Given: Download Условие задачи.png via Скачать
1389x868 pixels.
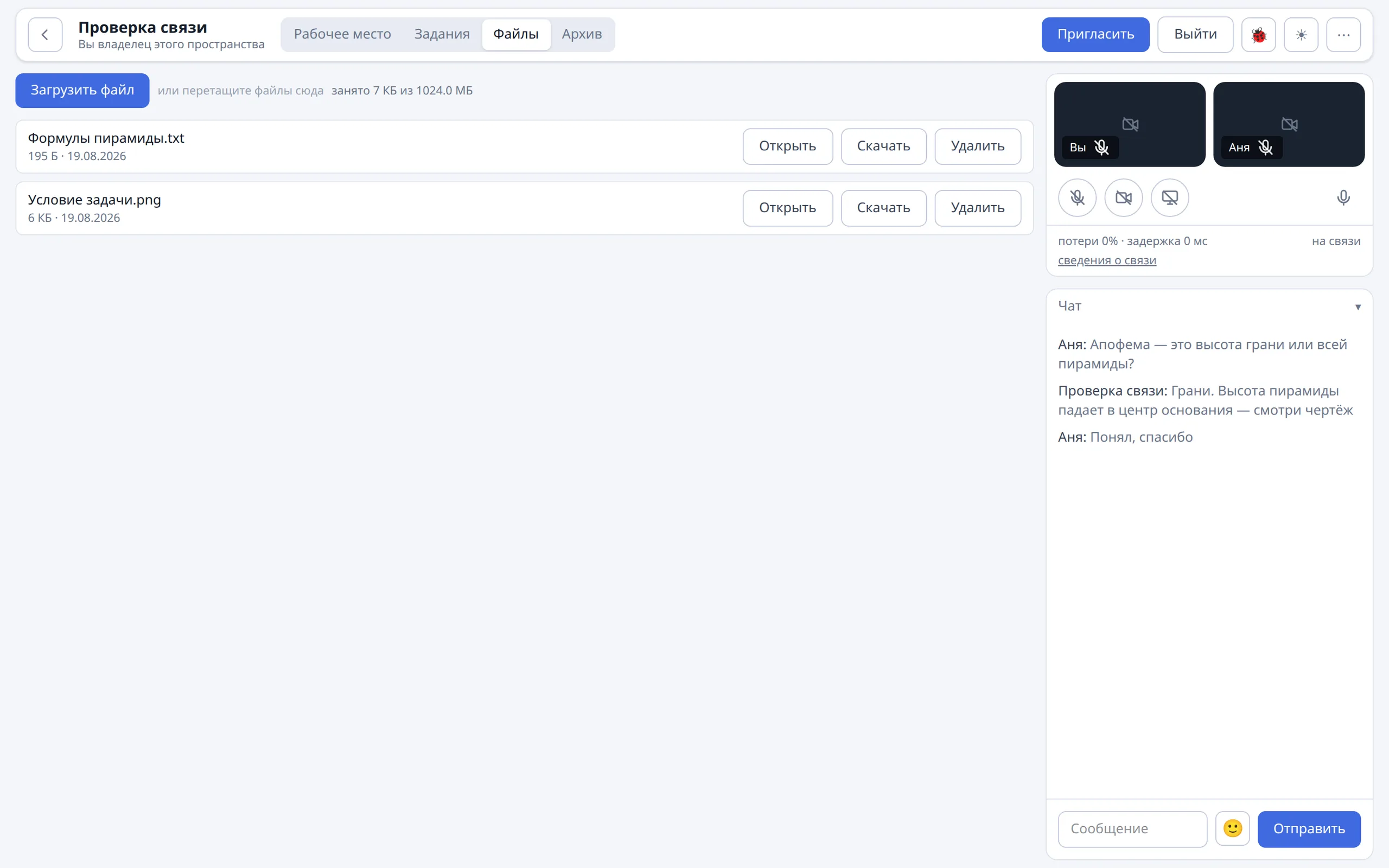Looking at the screenshot, I should coord(883,208).
